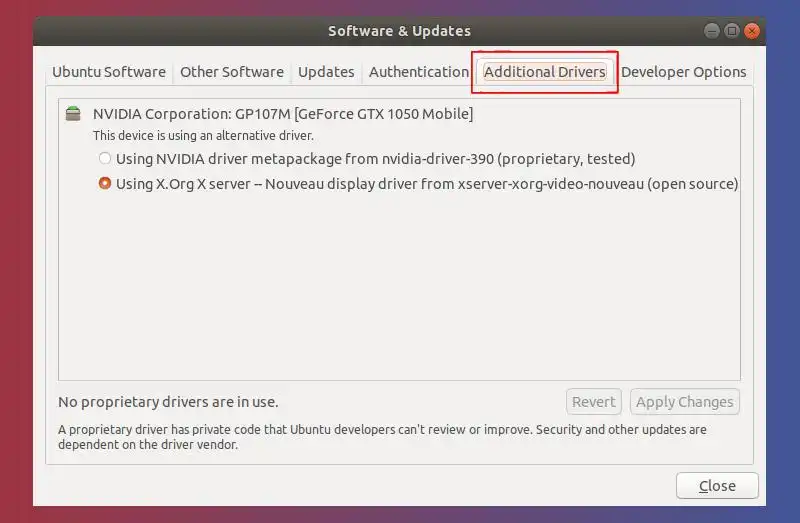Click the Software & Updates title bar text
This screenshot has height=523, width=800.
pos(399,31)
